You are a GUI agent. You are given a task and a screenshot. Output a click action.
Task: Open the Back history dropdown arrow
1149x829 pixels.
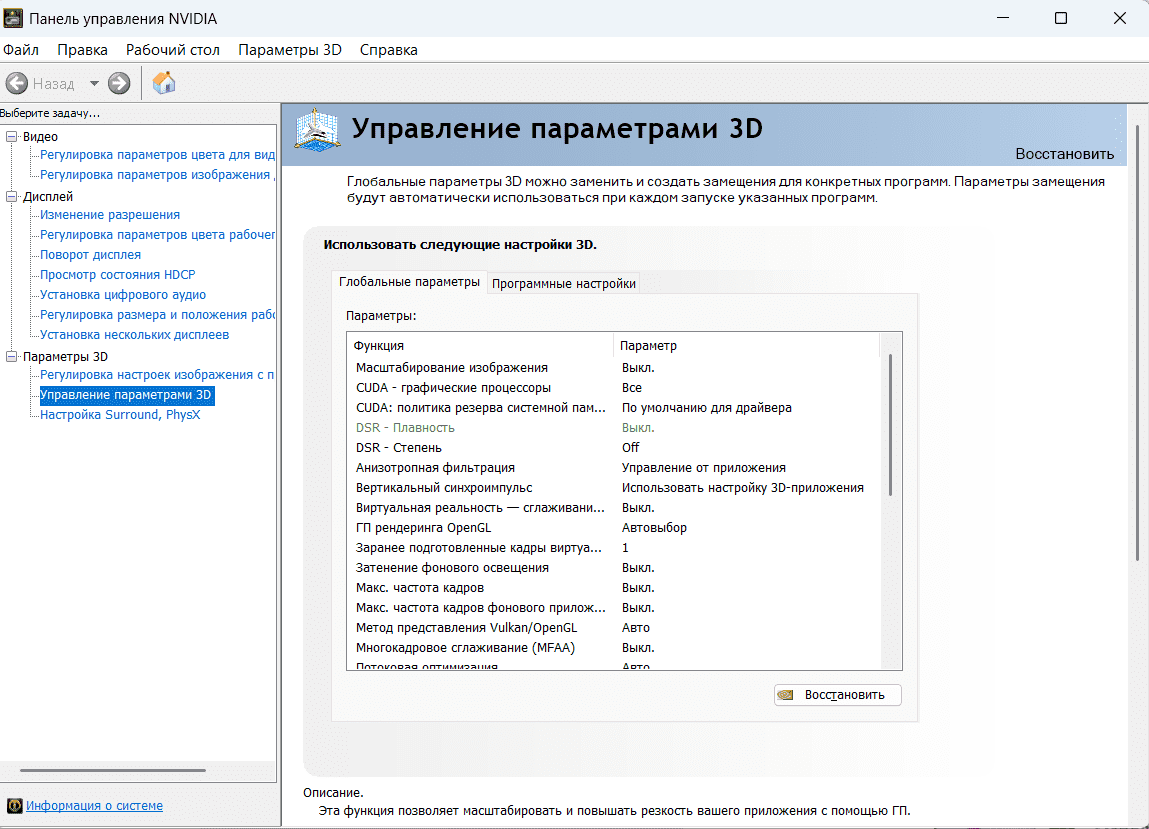[x=94, y=84]
